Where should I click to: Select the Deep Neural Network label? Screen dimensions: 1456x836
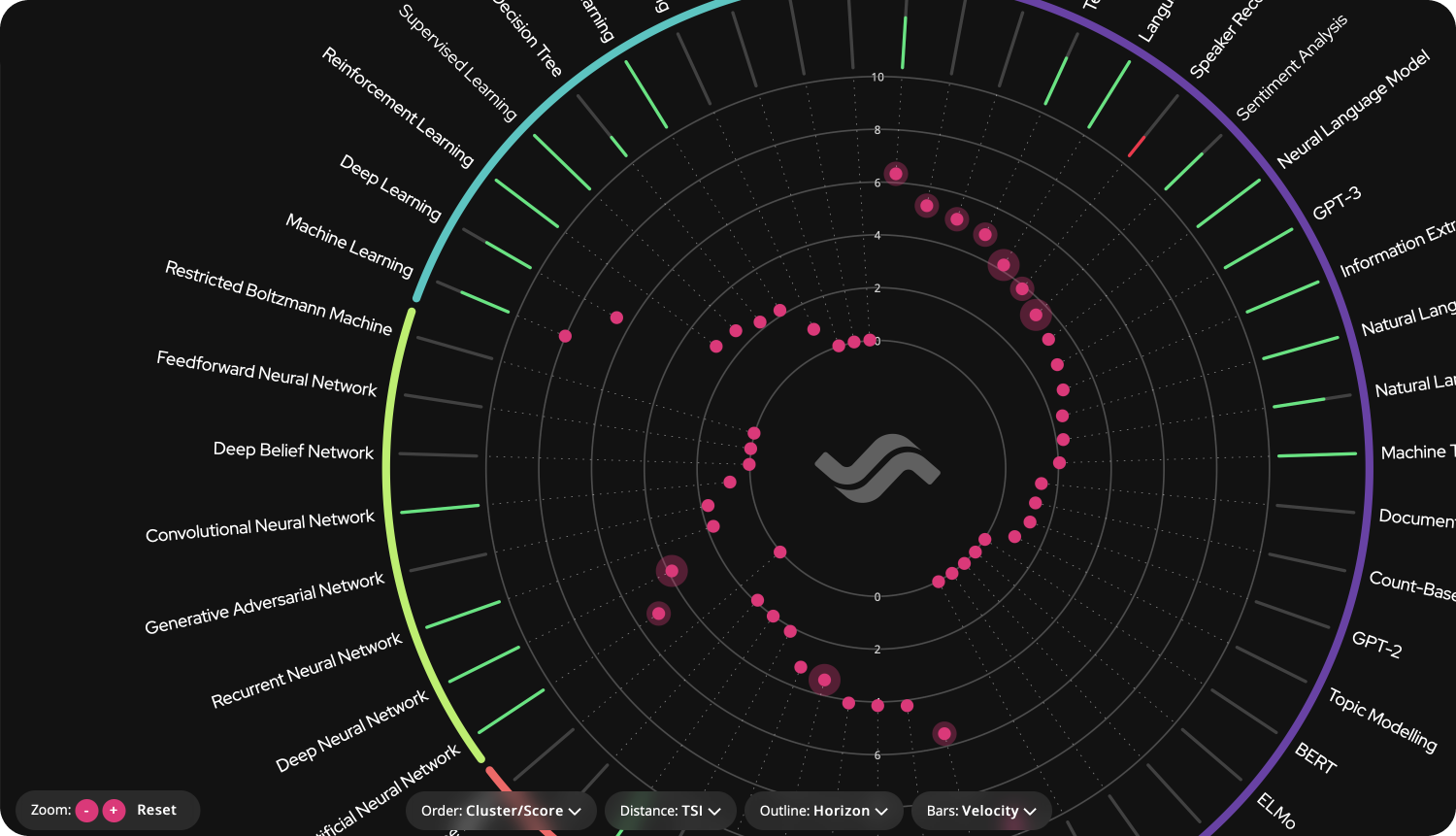pyautogui.click(x=352, y=731)
